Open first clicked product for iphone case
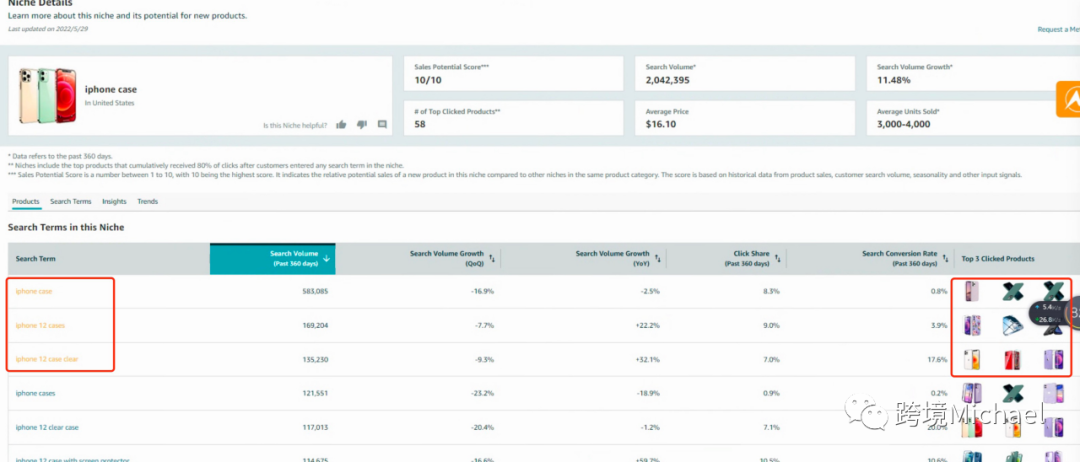Viewport: 1080px width, 462px height. pos(972,291)
